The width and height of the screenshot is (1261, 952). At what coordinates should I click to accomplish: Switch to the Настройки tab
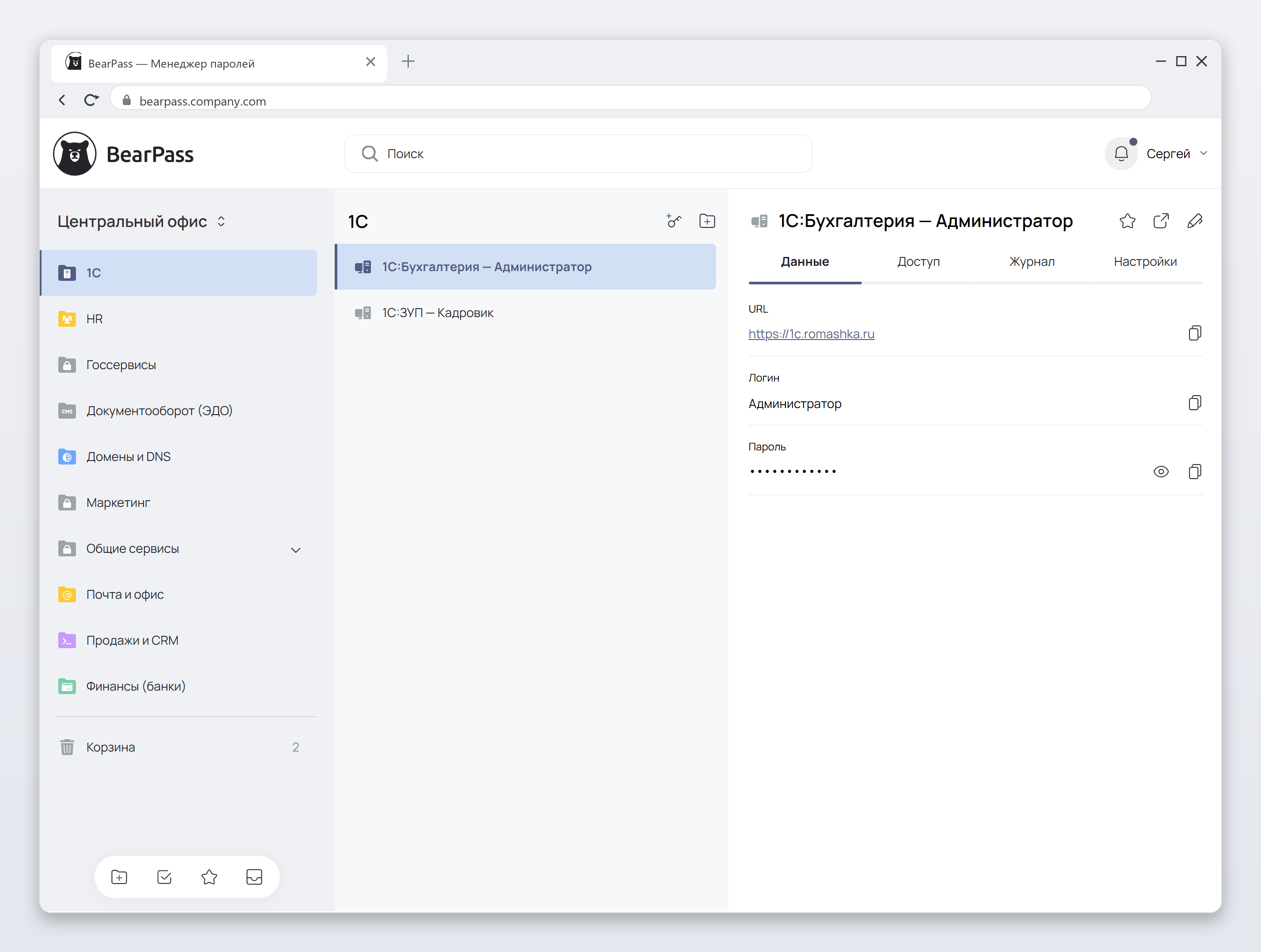[1145, 262]
